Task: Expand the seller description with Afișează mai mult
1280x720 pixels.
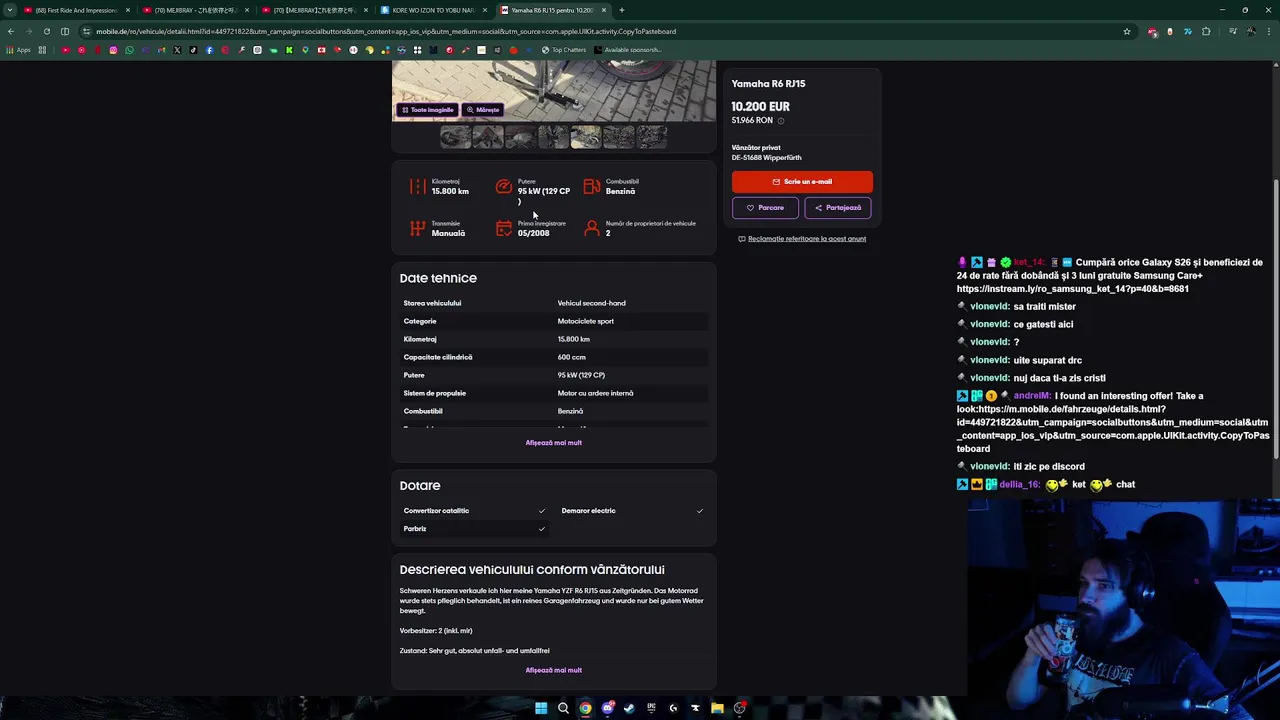Action: tap(554, 670)
